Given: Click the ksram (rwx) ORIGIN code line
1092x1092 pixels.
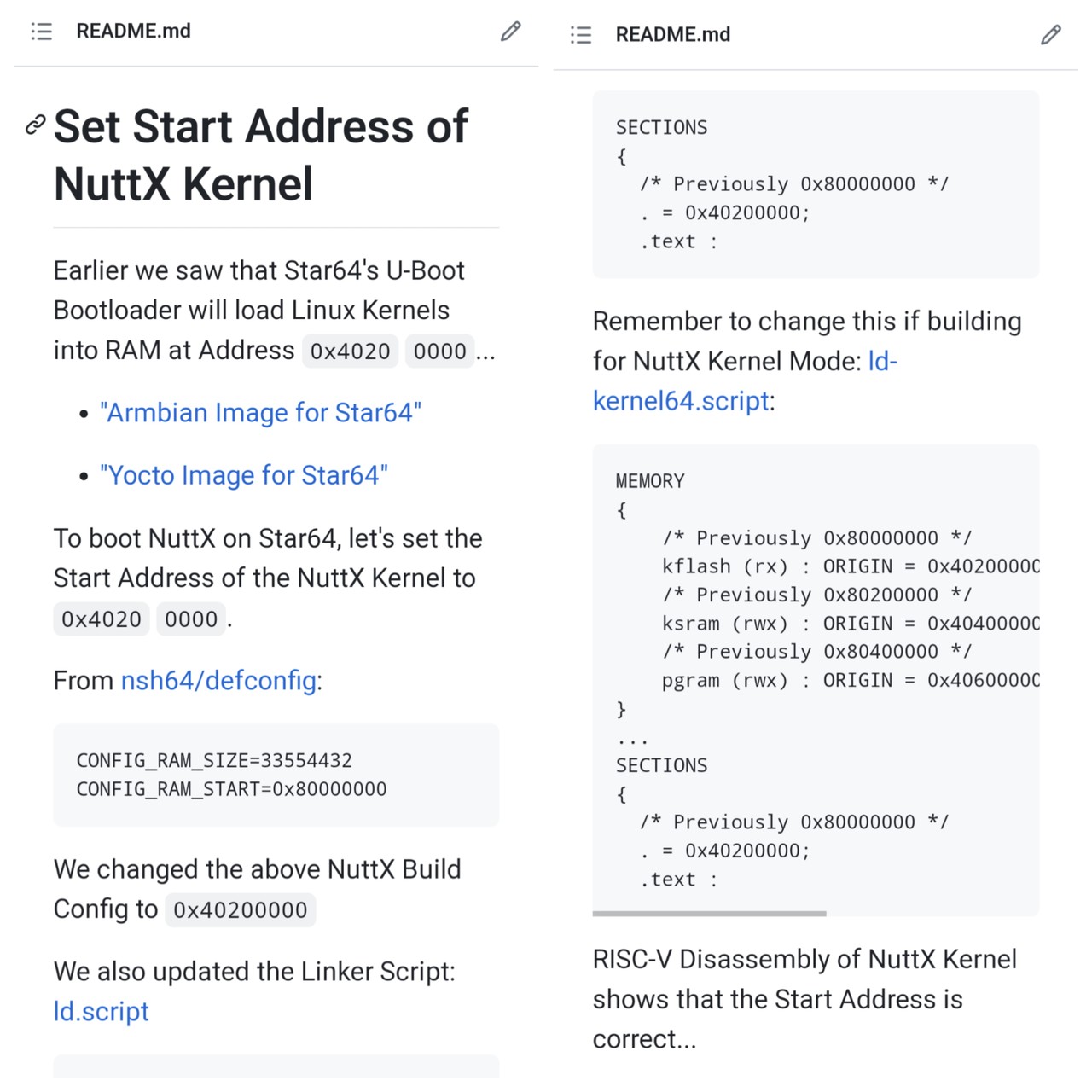Looking at the screenshot, I should (x=850, y=624).
